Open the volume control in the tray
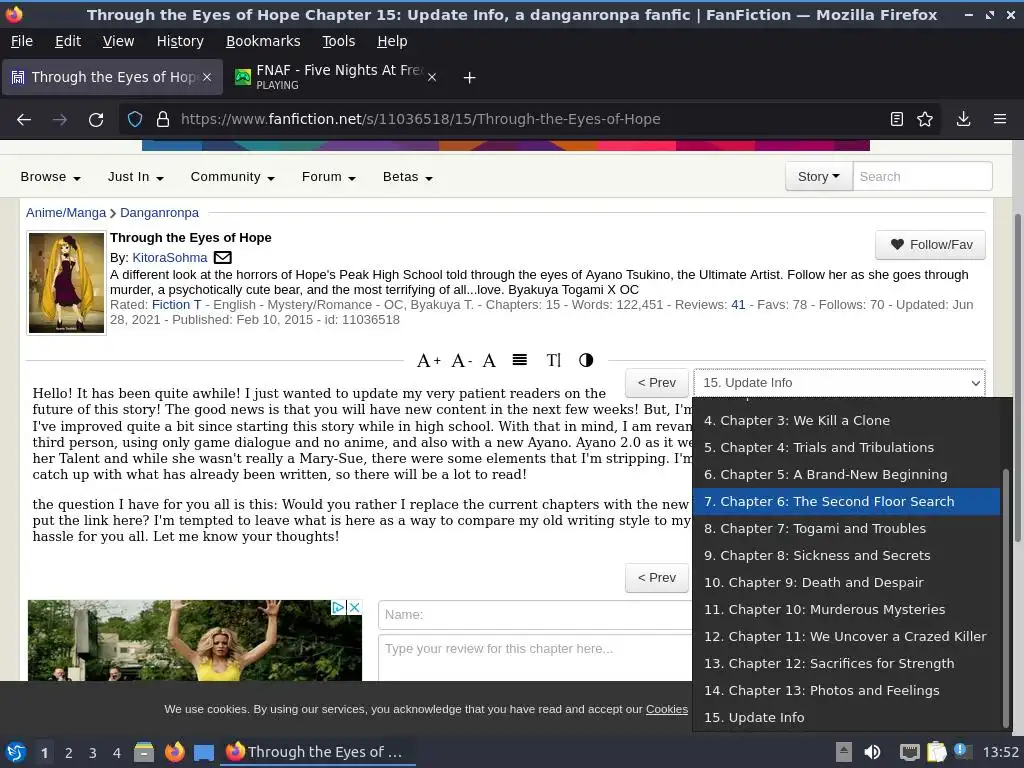This screenshot has width=1024, height=768. click(x=872, y=752)
